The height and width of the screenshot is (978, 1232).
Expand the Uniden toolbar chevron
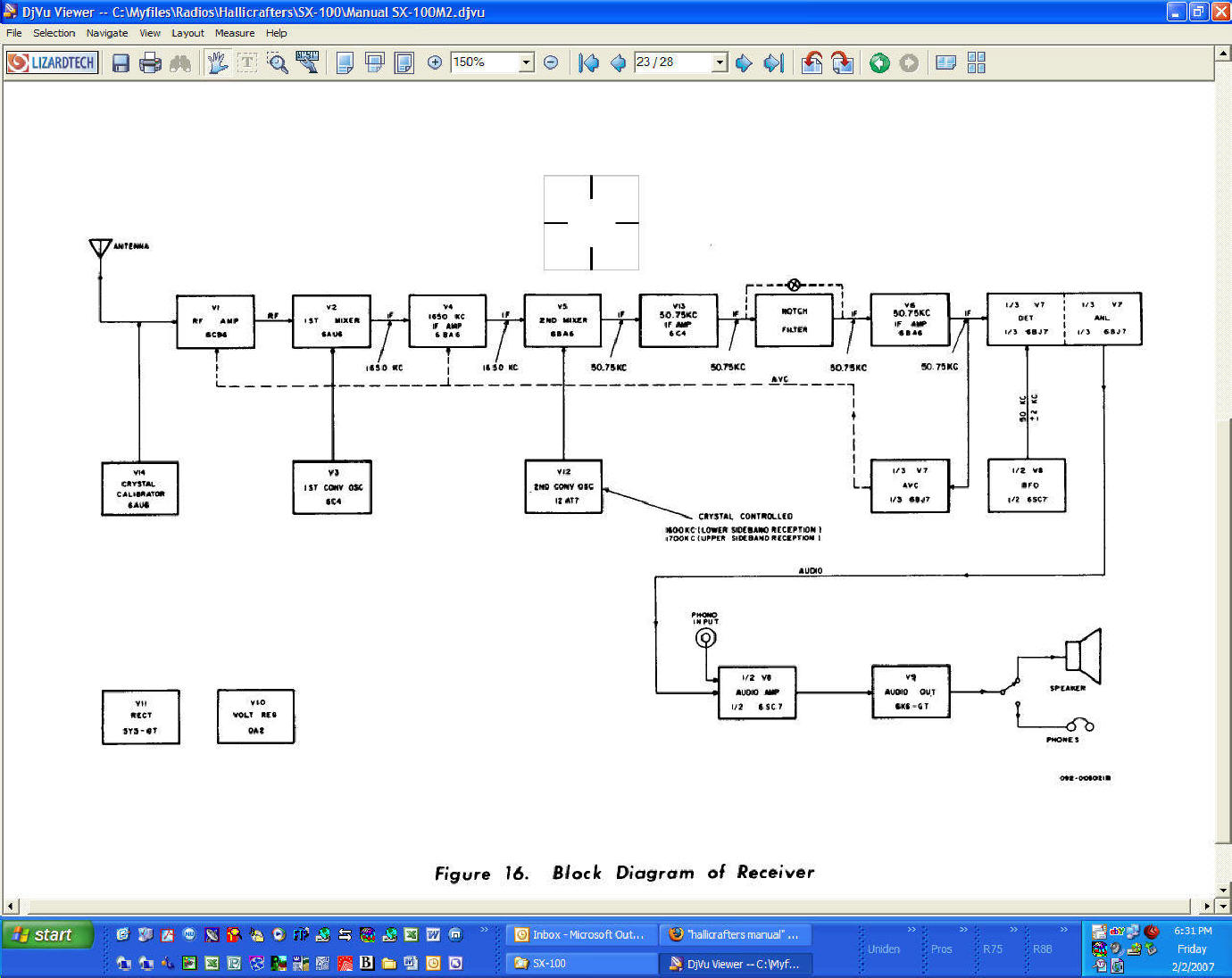click(x=912, y=930)
